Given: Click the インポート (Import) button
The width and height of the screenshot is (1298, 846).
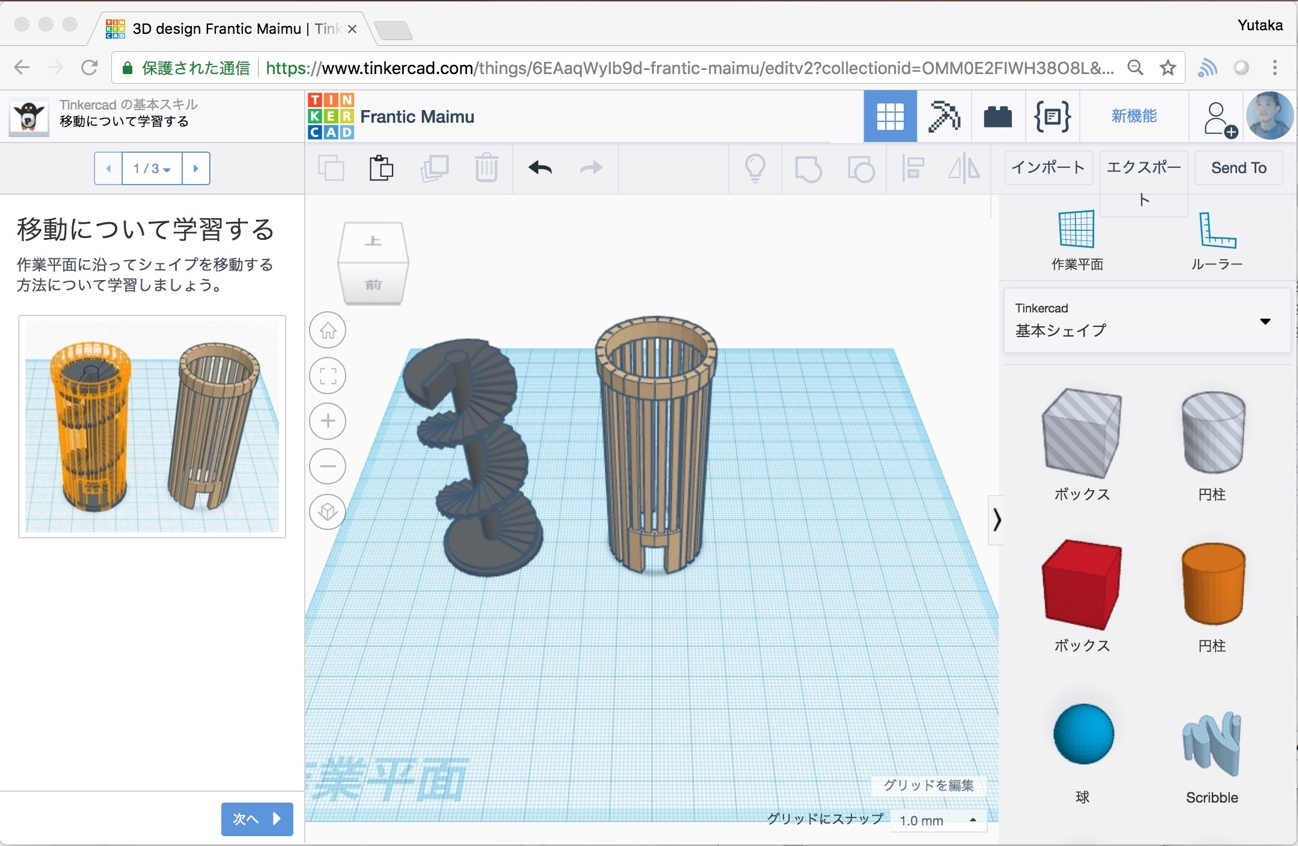Looking at the screenshot, I should coord(1047,168).
